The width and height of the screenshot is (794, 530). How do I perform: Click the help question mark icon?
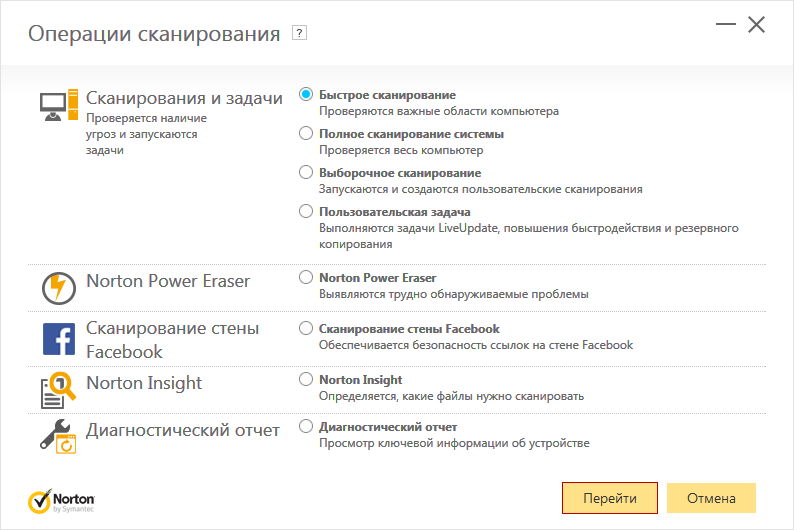tap(299, 33)
